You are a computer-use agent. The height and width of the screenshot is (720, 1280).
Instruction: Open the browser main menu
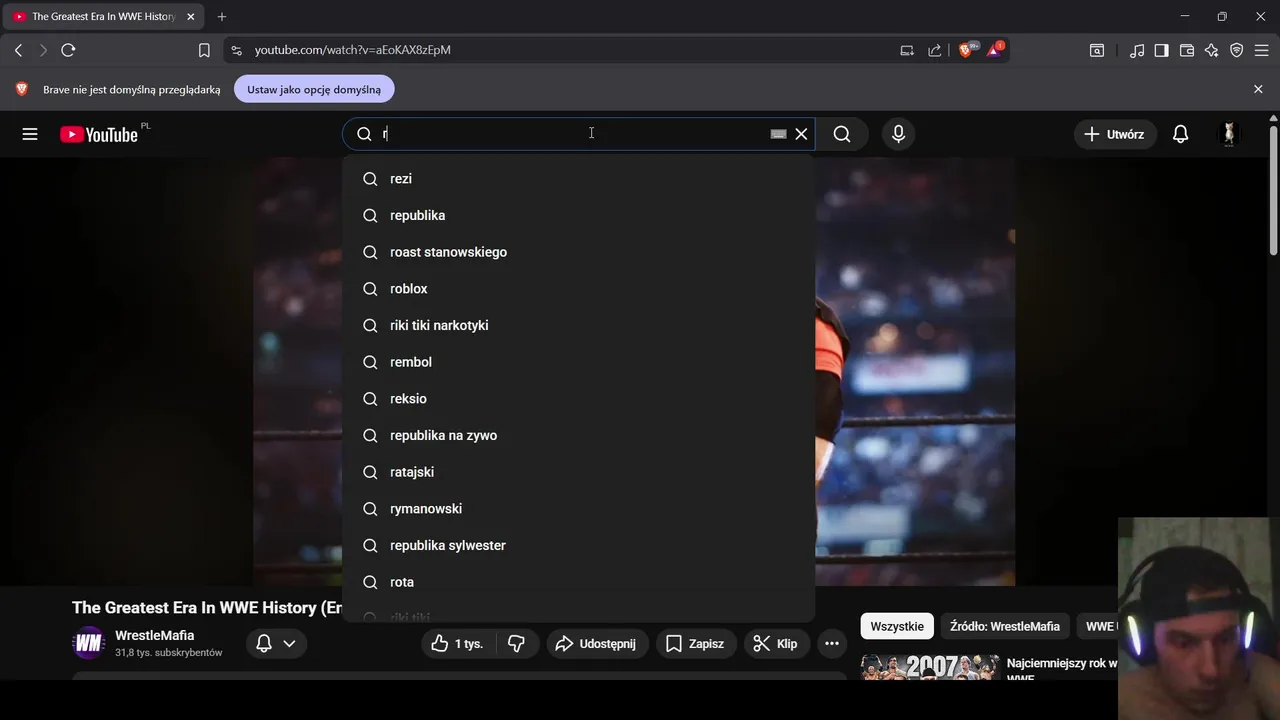tap(1262, 50)
